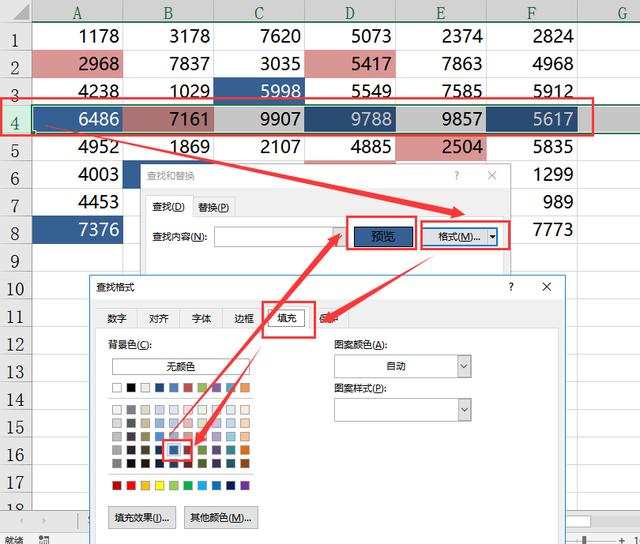This screenshot has width=640, height=544.
Task: Pick standard dark red swatch
Action: tap(117, 486)
